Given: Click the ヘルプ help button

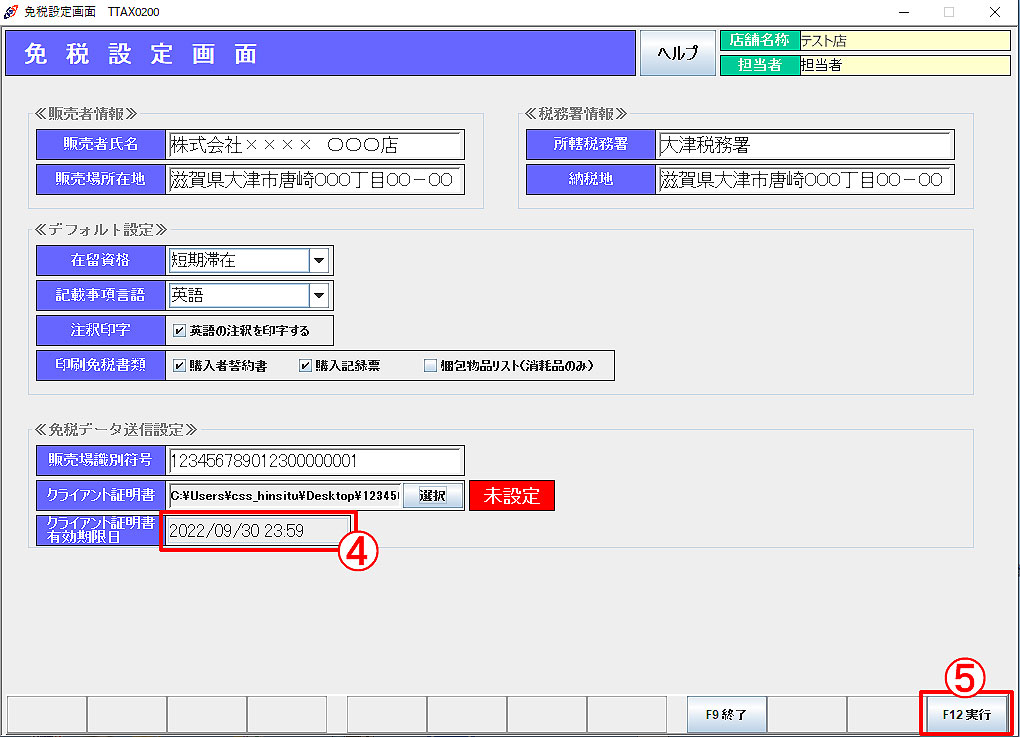Looking at the screenshot, I should point(677,53).
